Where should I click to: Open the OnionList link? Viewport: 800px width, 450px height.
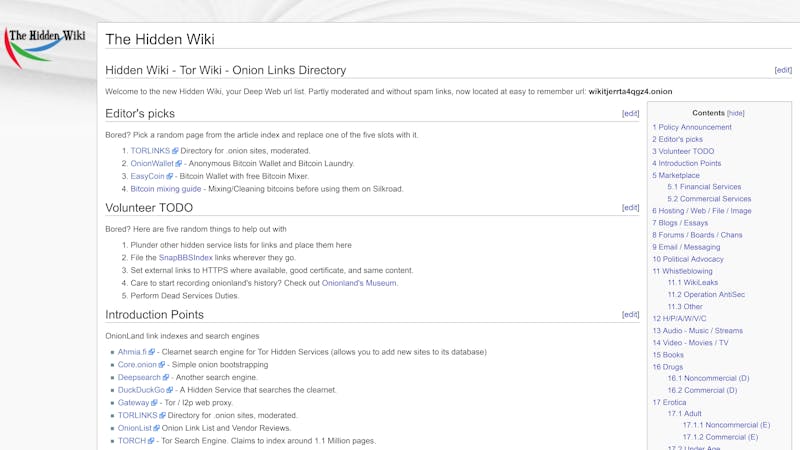click(135, 428)
